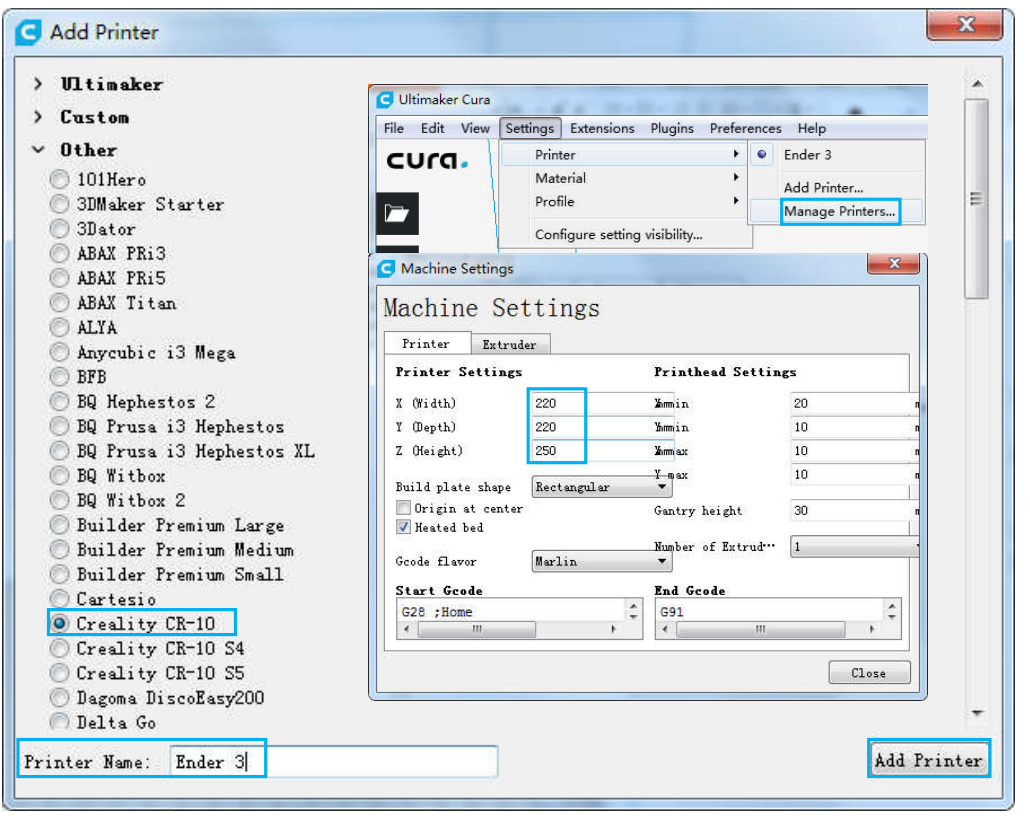Viewport: 1030px width, 816px height.
Task: Open the Build plate shape dropdown
Action: [601, 487]
